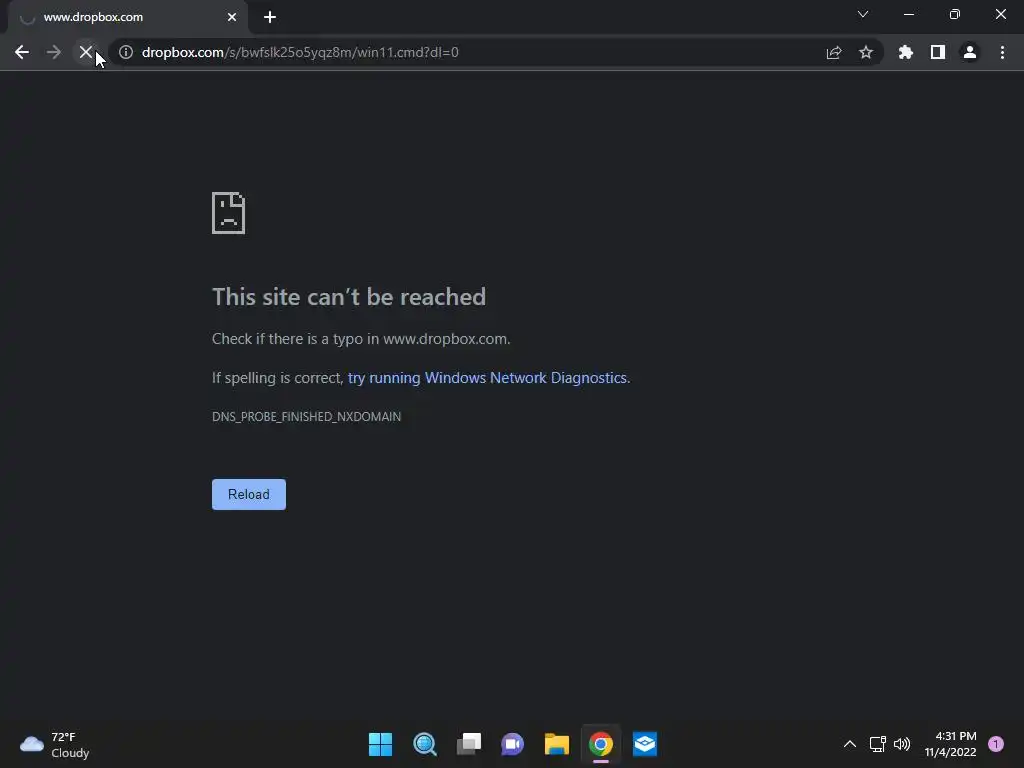Click the sad page error icon

[x=229, y=213]
